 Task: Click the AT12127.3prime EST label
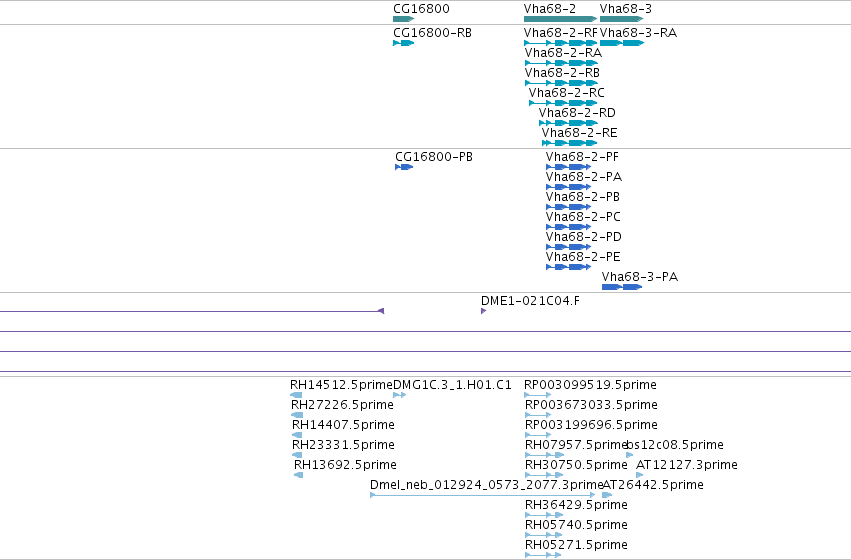click(x=687, y=466)
